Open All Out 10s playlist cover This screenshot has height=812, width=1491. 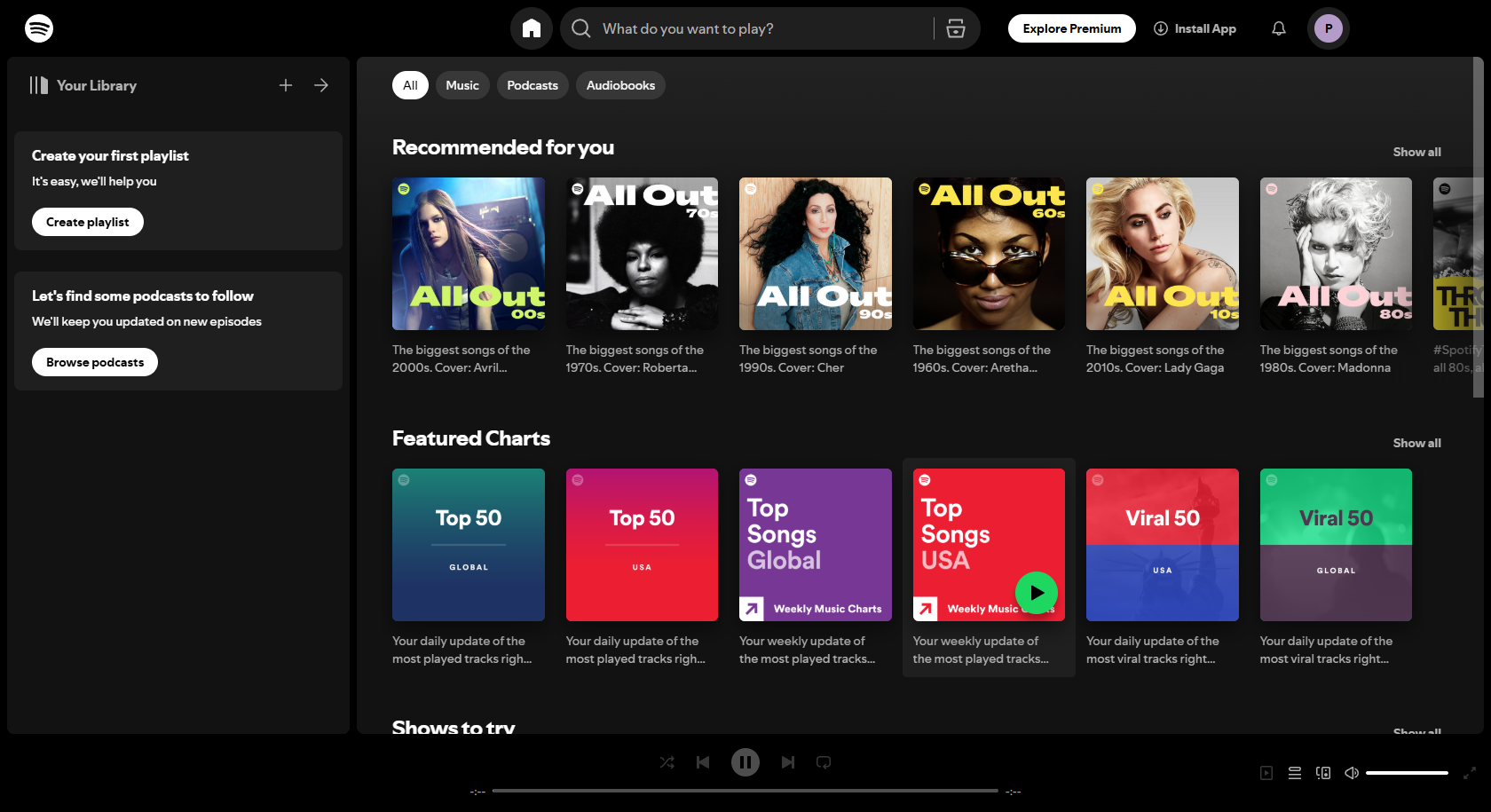(x=1163, y=254)
